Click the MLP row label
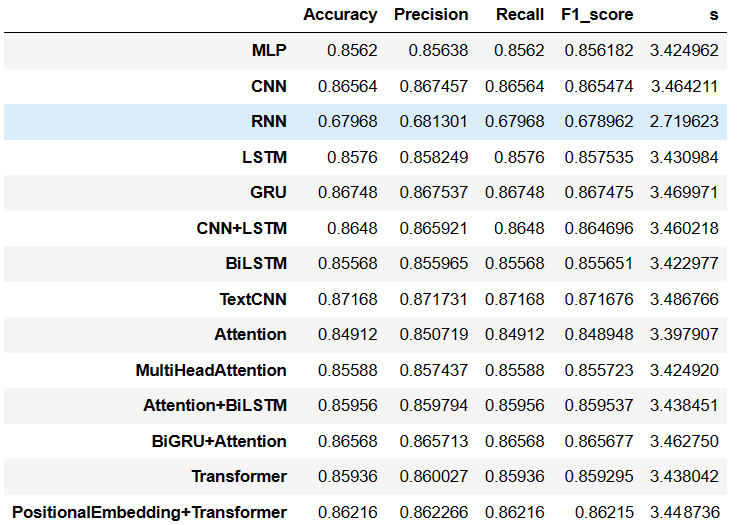Viewport: 738px width, 525px height. (x=269, y=50)
